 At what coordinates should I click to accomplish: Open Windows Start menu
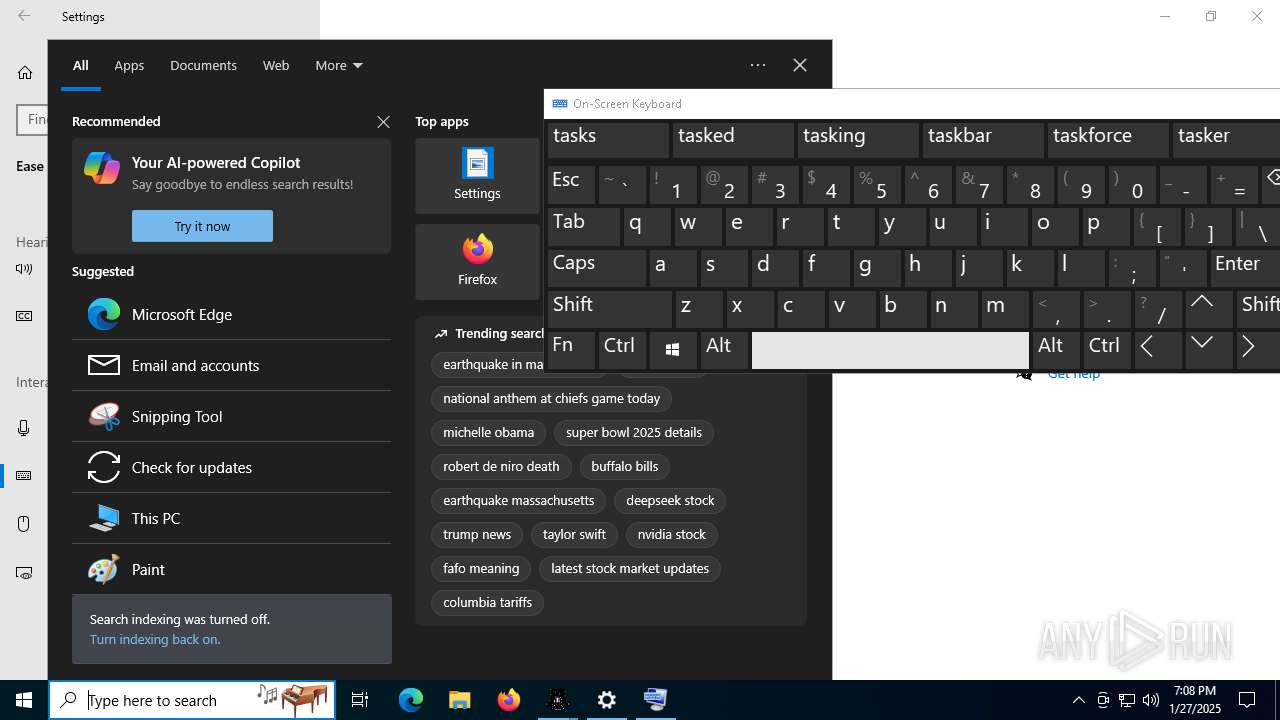24,700
